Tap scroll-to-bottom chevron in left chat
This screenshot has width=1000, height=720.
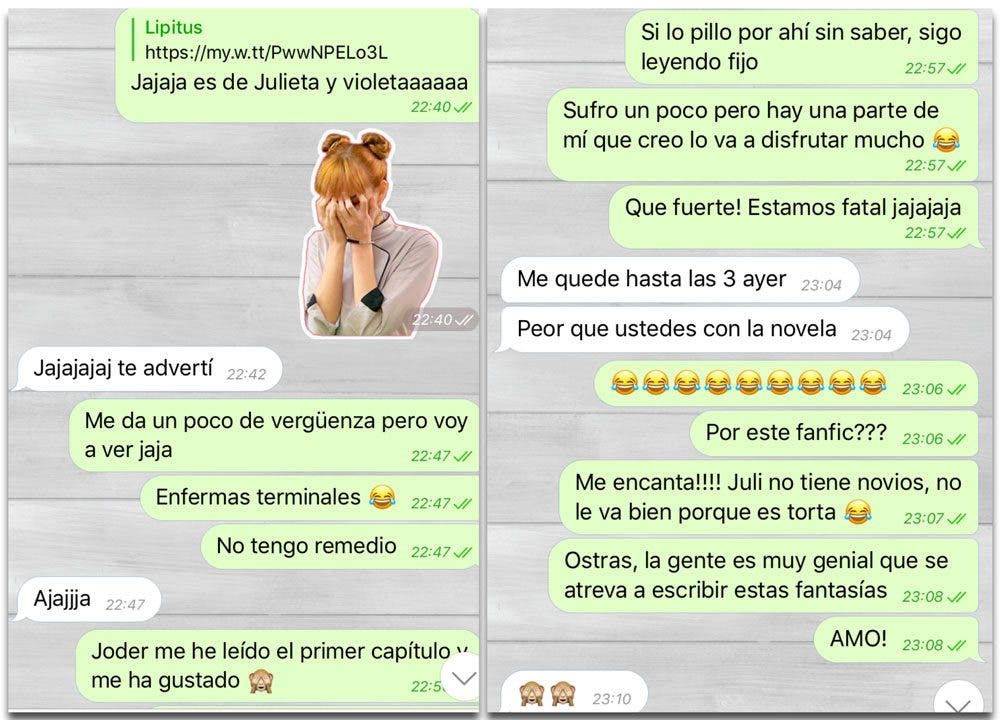click(x=464, y=677)
